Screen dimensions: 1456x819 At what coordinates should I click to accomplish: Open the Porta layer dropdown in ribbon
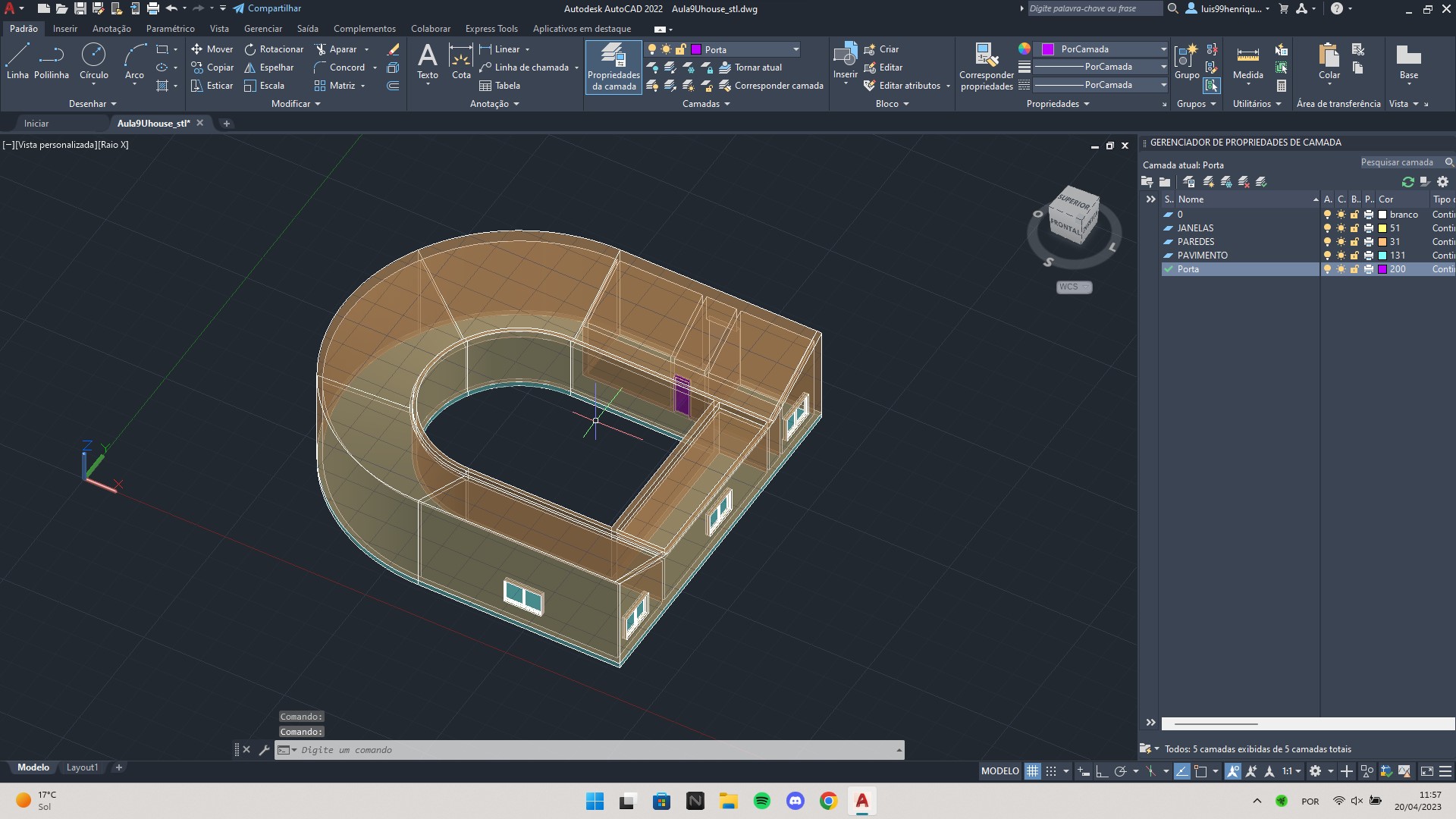[795, 49]
